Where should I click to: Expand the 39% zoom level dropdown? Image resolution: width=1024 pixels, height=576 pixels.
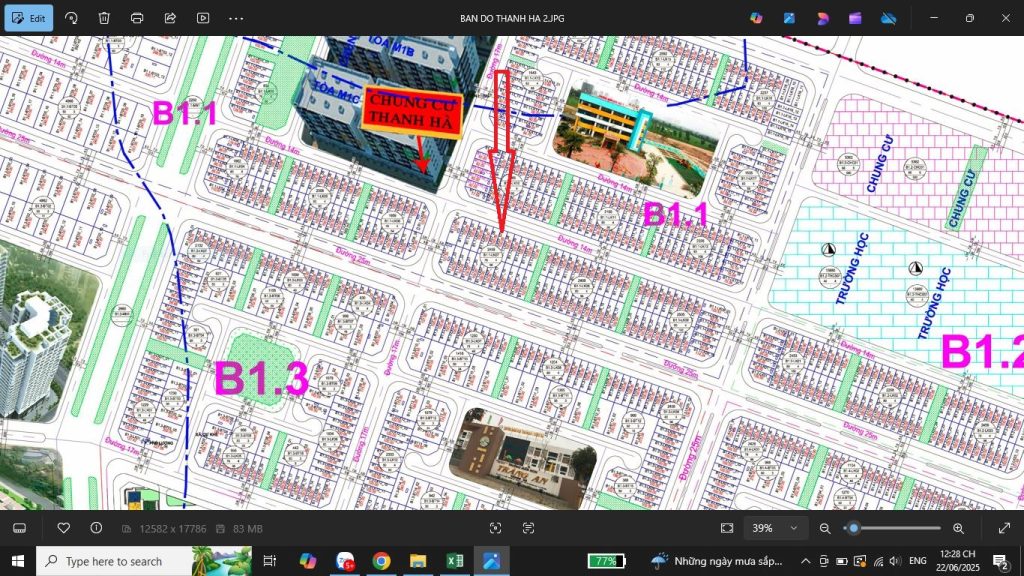coord(775,528)
